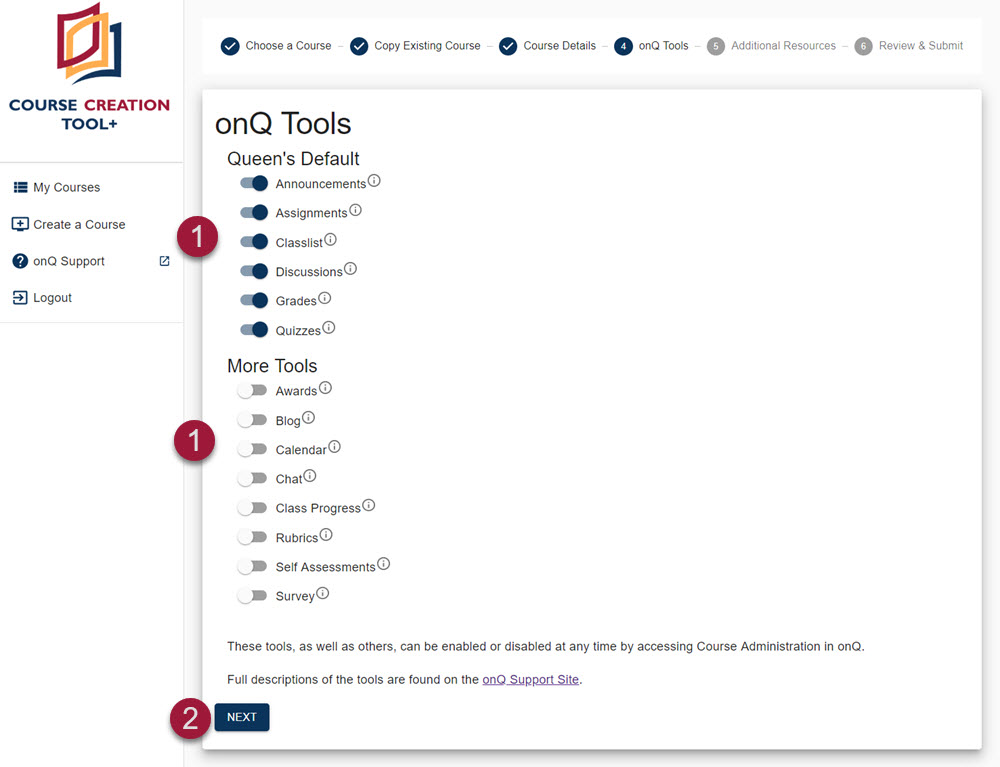
Task: Toggle off the Discussions switch
Action: click(x=253, y=271)
